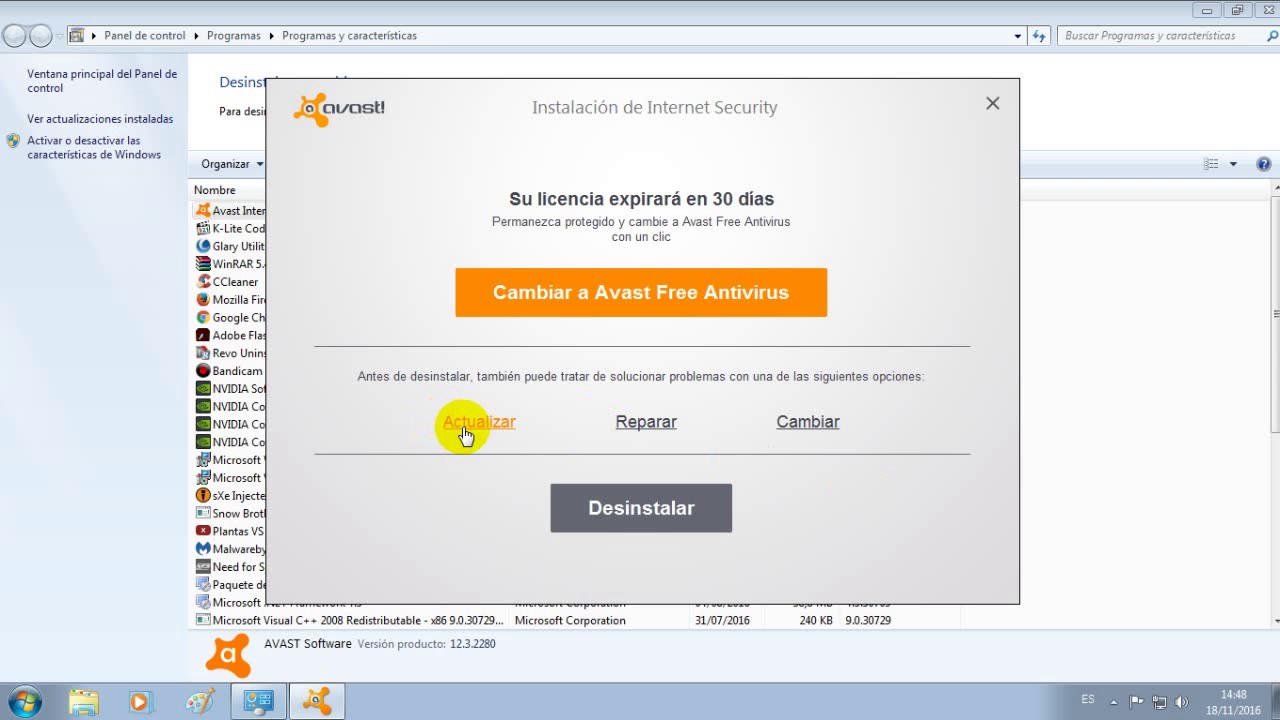This screenshot has width=1280, height=720.
Task: Click the Adobe Flash program icon
Action: point(203,336)
